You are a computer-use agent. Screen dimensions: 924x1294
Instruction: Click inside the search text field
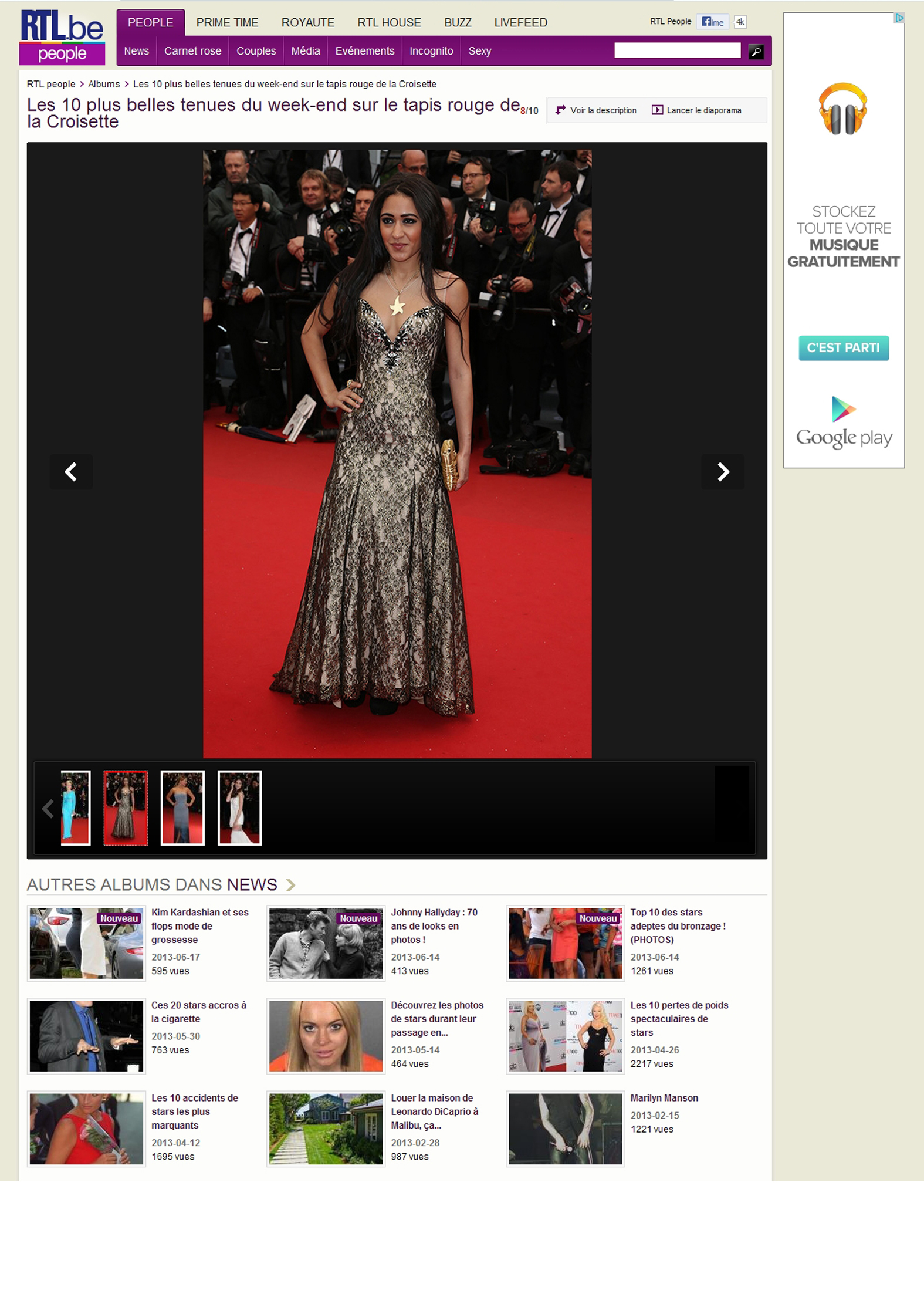[x=677, y=51]
